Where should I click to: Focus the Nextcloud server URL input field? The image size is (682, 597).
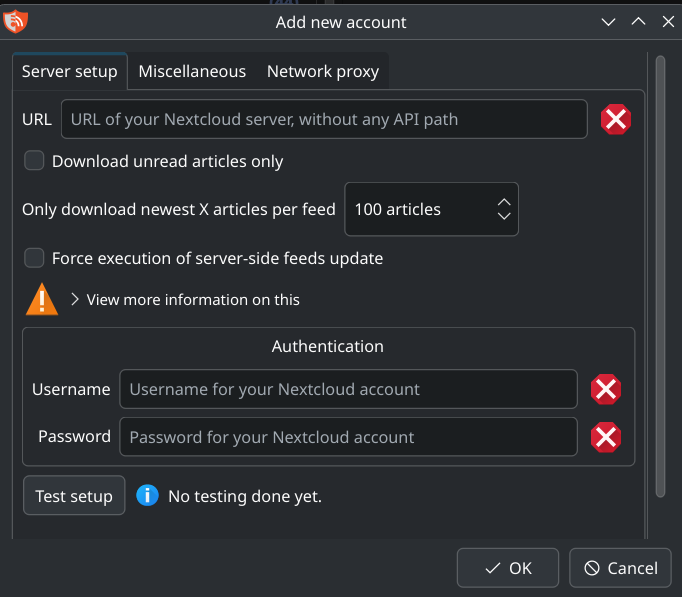tap(324, 119)
